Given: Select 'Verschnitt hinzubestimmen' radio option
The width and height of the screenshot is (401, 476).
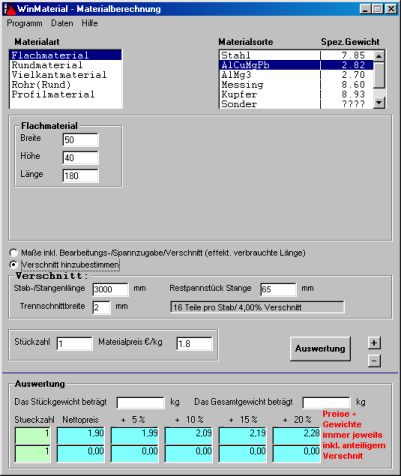Looking at the screenshot, I should pyautogui.click(x=13, y=265).
